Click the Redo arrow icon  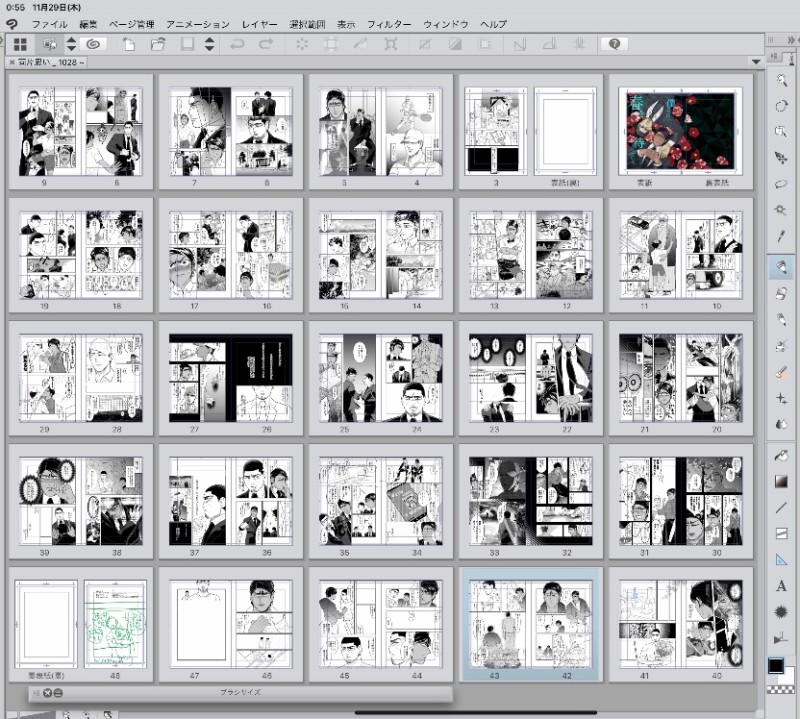pyautogui.click(x=266, y=44)
